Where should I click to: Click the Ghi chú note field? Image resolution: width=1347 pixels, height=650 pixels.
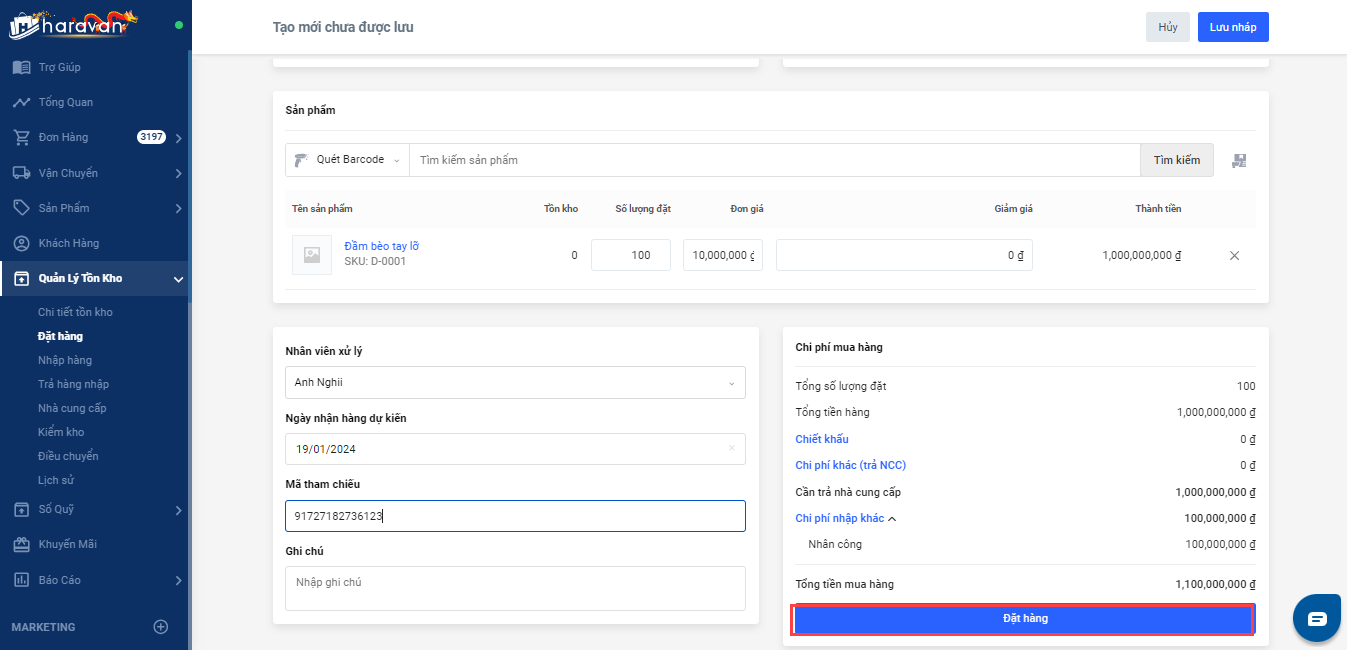coord(515,588)
